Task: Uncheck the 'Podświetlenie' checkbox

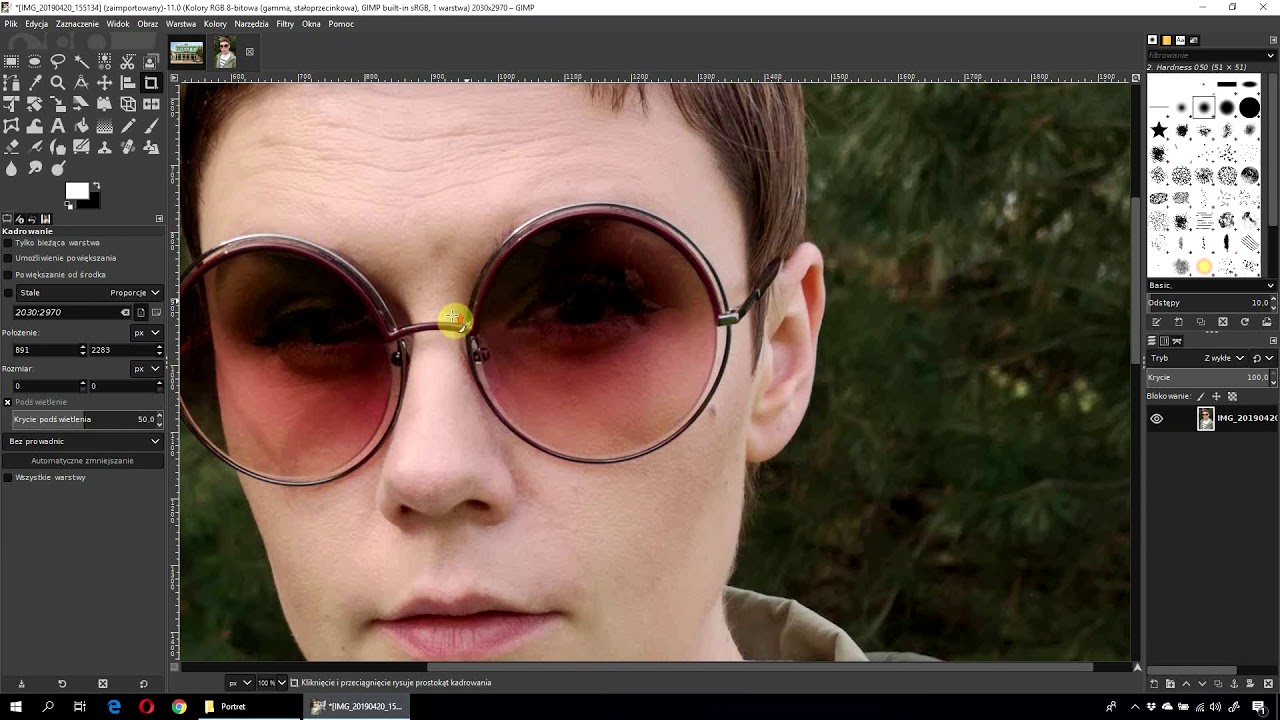Action: (8, 402)
